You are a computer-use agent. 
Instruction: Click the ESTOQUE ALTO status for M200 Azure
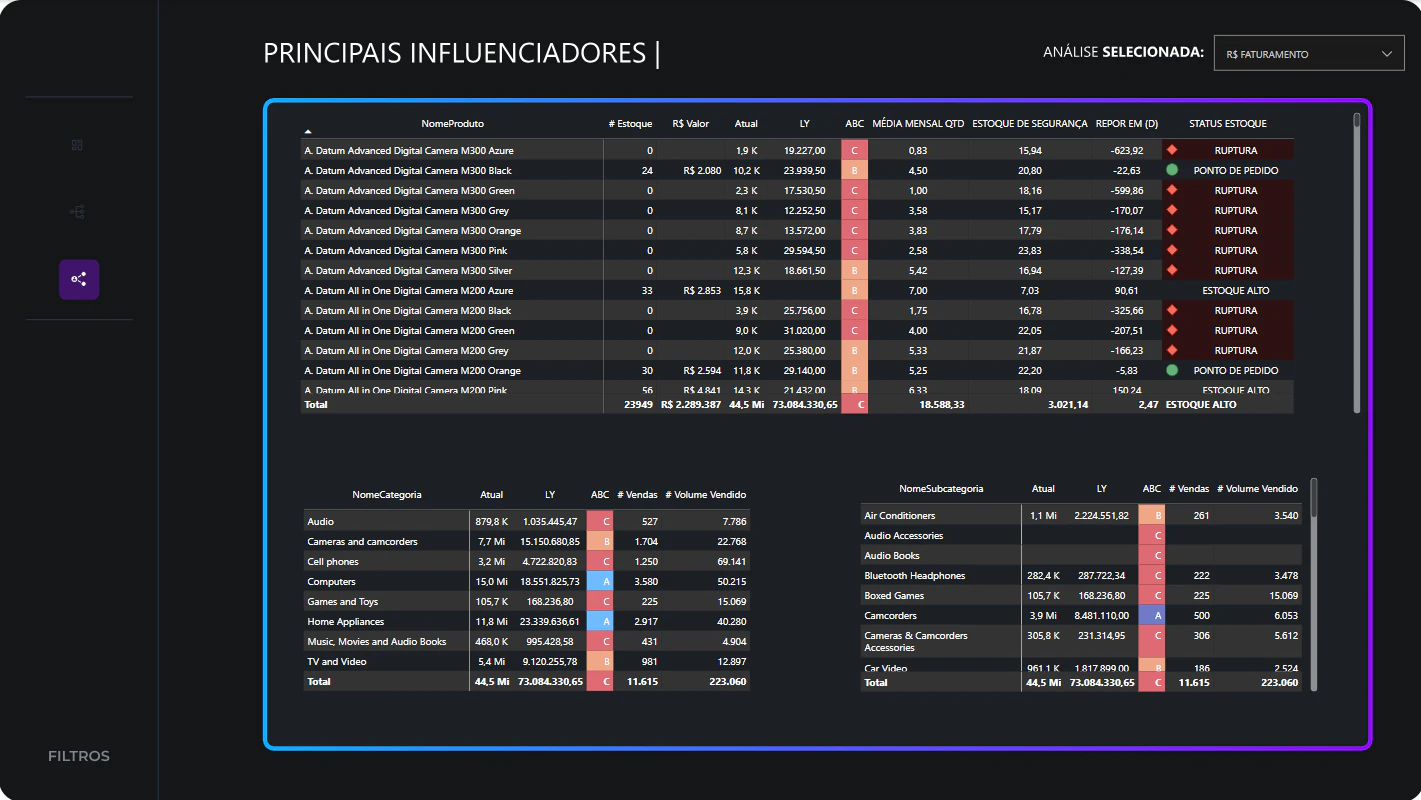tap(1235, 290)
